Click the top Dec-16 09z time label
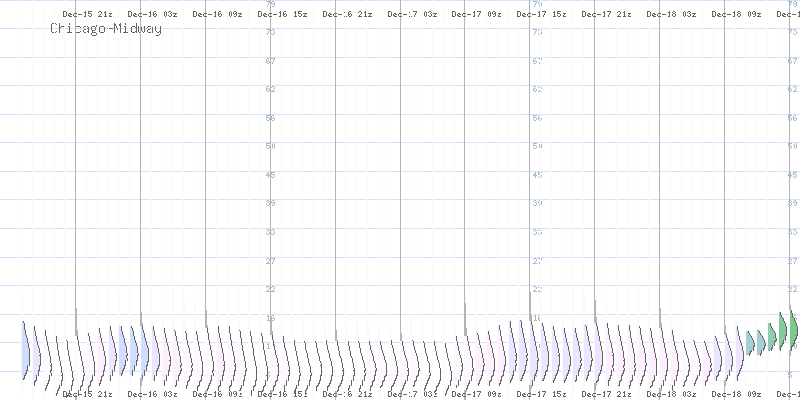 pos(216,14)
